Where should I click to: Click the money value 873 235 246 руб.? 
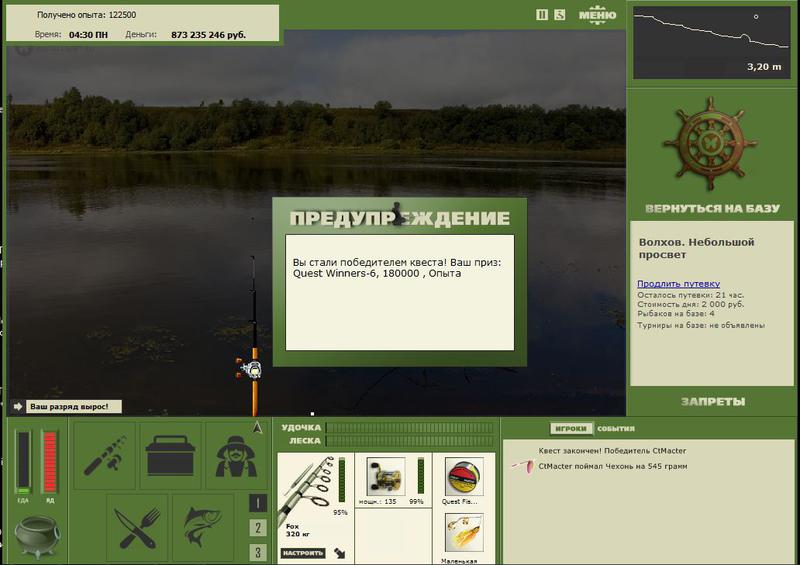tap(208, 35)
